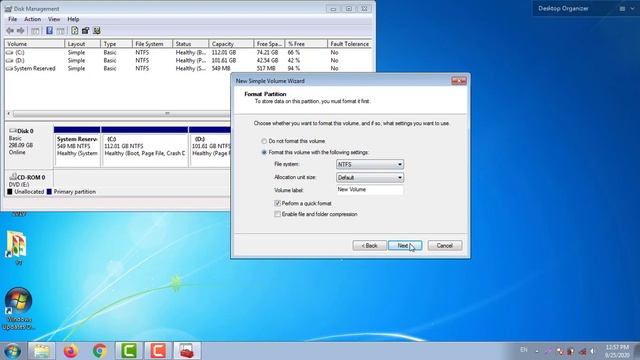The height and width of the screenshot is (360, 640).
Task: Click the Disk 0 disk icon
Action: click(13, 131)
